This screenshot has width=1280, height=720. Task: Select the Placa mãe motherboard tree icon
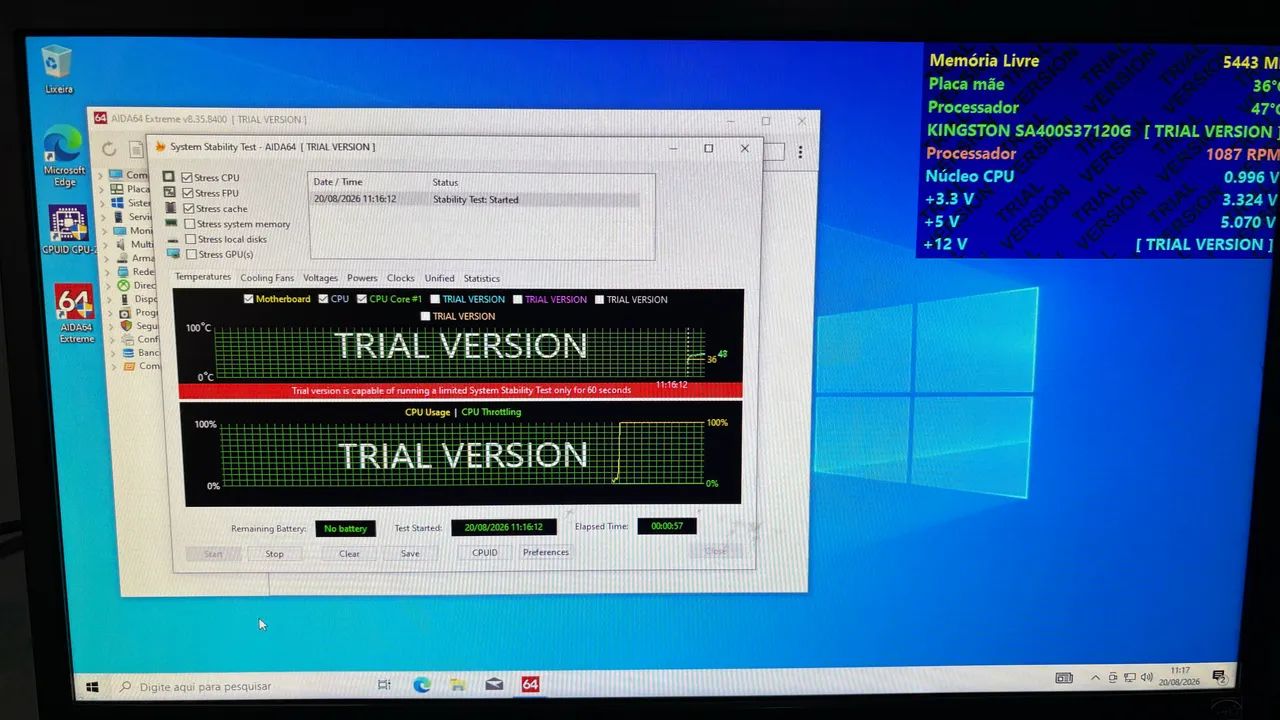116,189
